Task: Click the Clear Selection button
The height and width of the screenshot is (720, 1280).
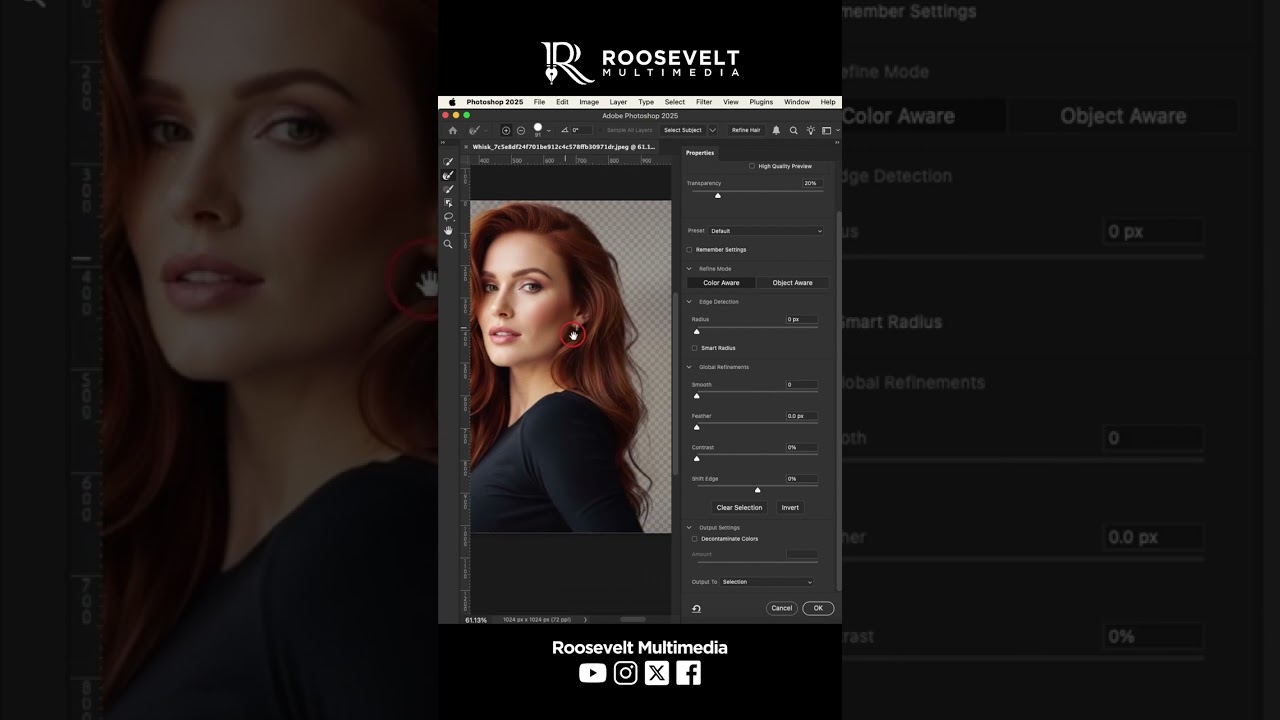Action: (740, 508)
